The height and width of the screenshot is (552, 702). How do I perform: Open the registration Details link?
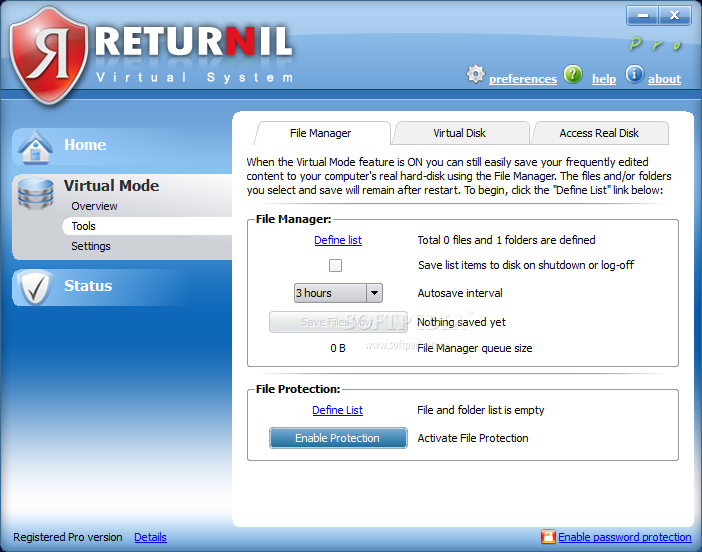pos(150,537)
